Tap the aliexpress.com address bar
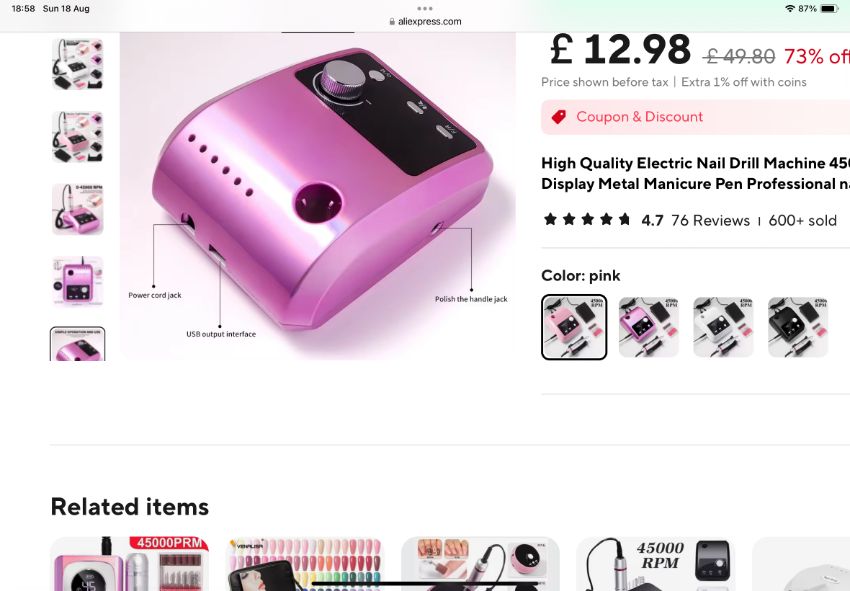850x591 pixels. coord(425,22)
